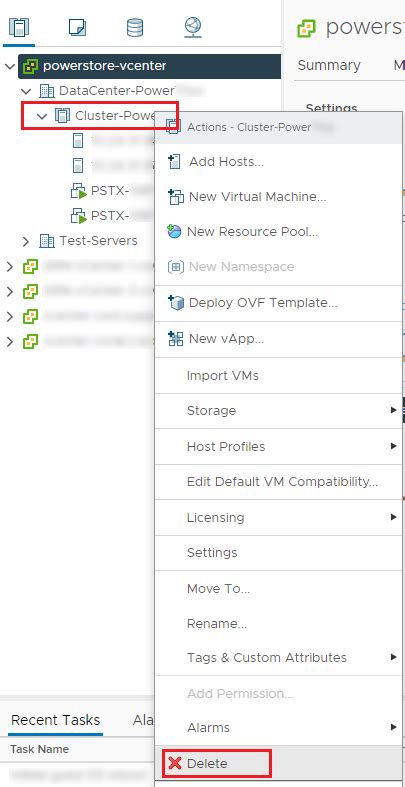This screenshot has width=405, height=787.
Task: Expand the Test-Servers tree node
Action: (26, 241)
